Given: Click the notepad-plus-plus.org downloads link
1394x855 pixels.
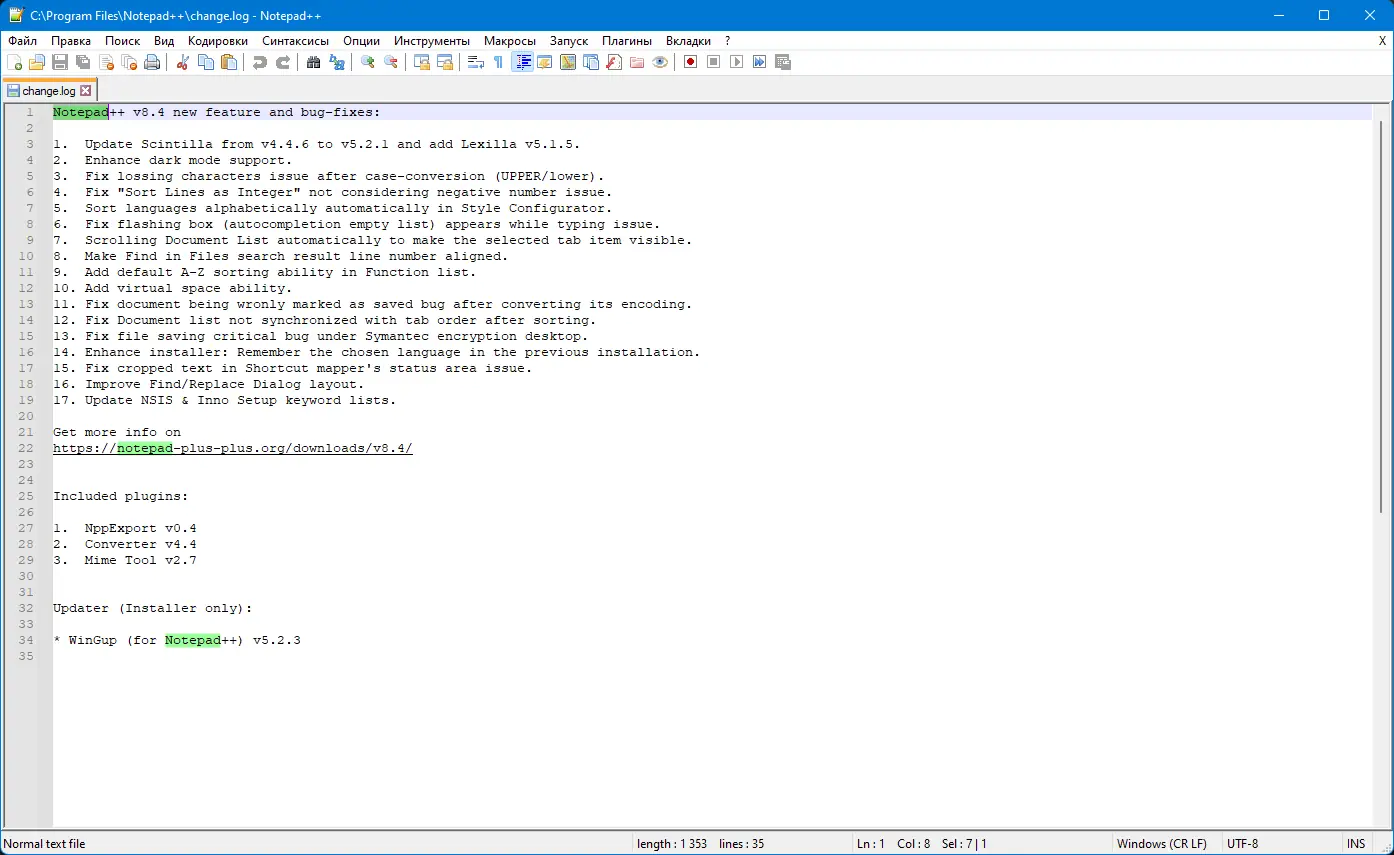Looking at the screenshot, I should coord(233,448).
